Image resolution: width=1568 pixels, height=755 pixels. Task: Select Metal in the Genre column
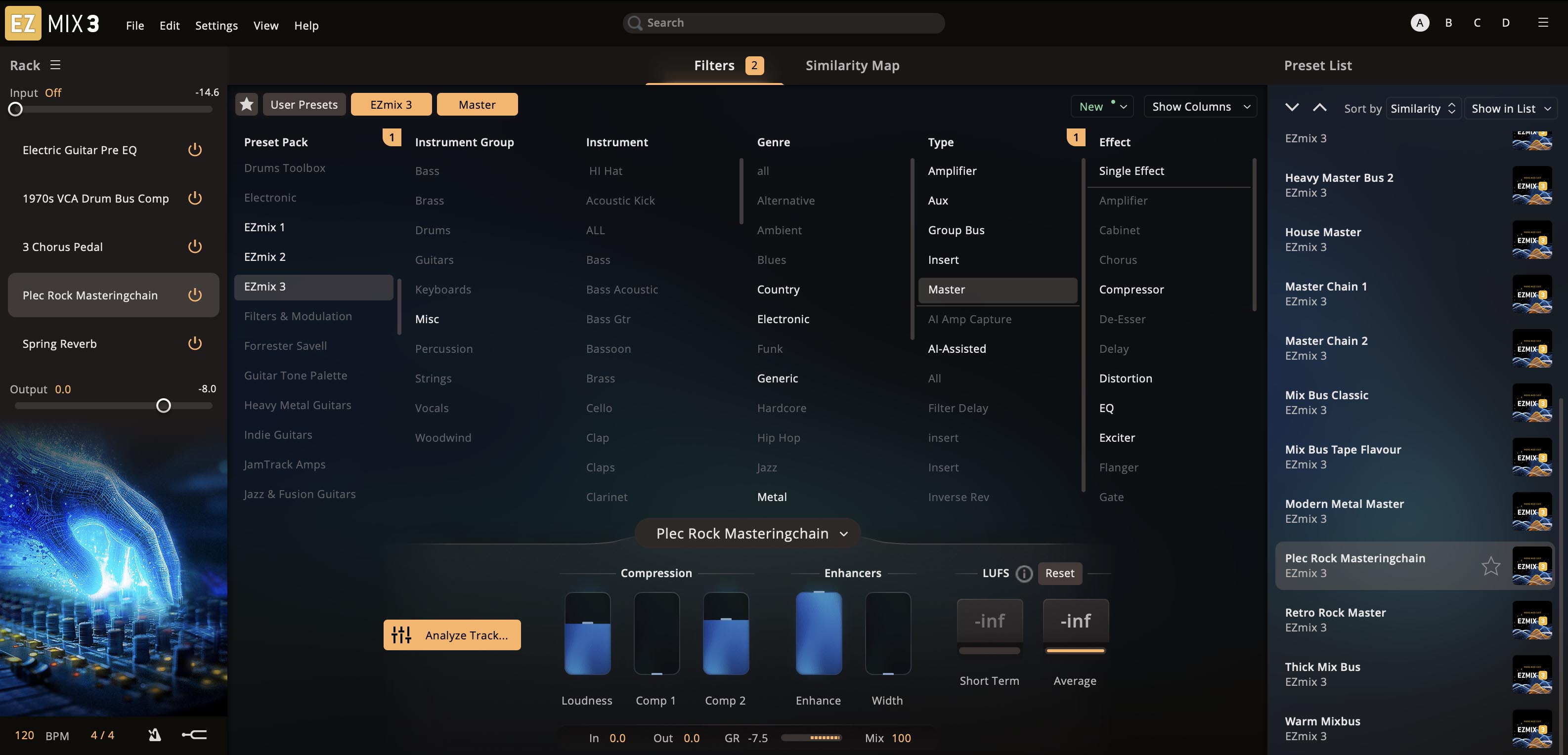771,497
